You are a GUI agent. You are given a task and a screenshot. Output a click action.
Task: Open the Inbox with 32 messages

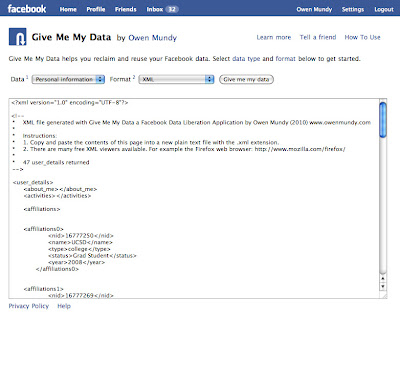[x=162, y=9]
